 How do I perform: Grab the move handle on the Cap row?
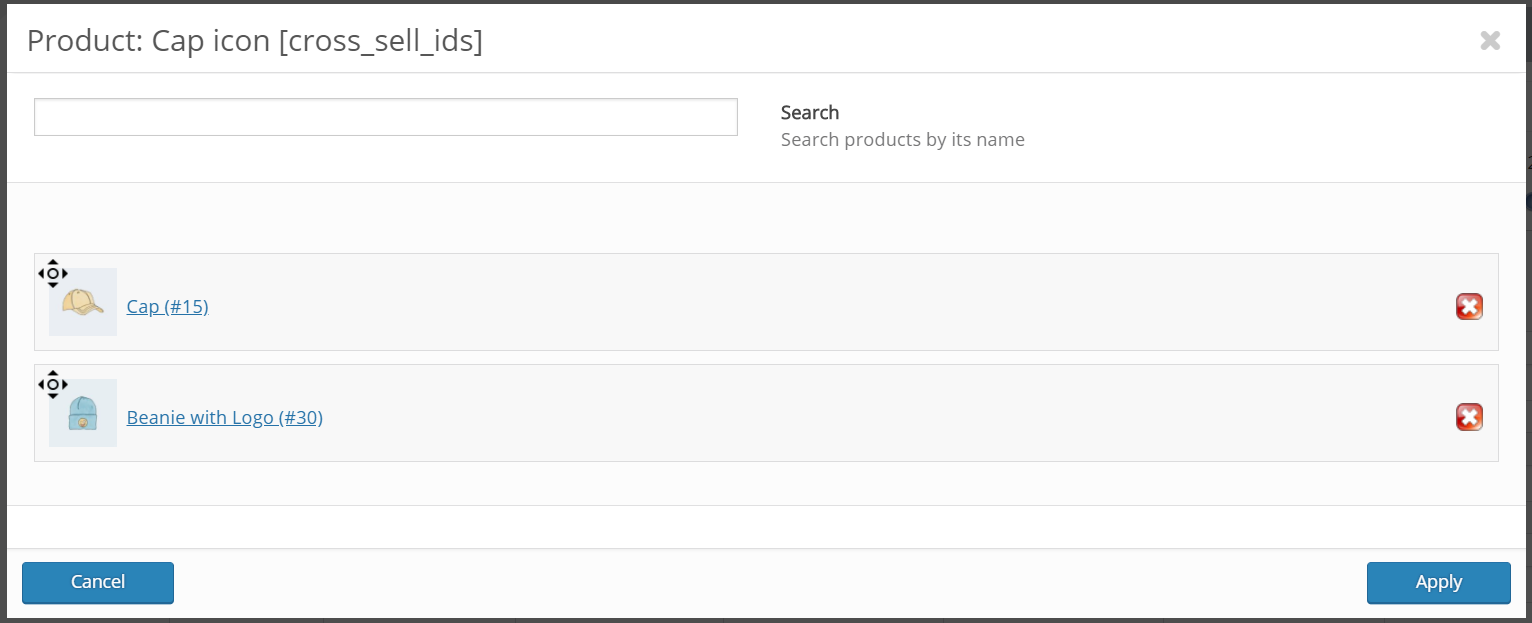pos(53,273)
